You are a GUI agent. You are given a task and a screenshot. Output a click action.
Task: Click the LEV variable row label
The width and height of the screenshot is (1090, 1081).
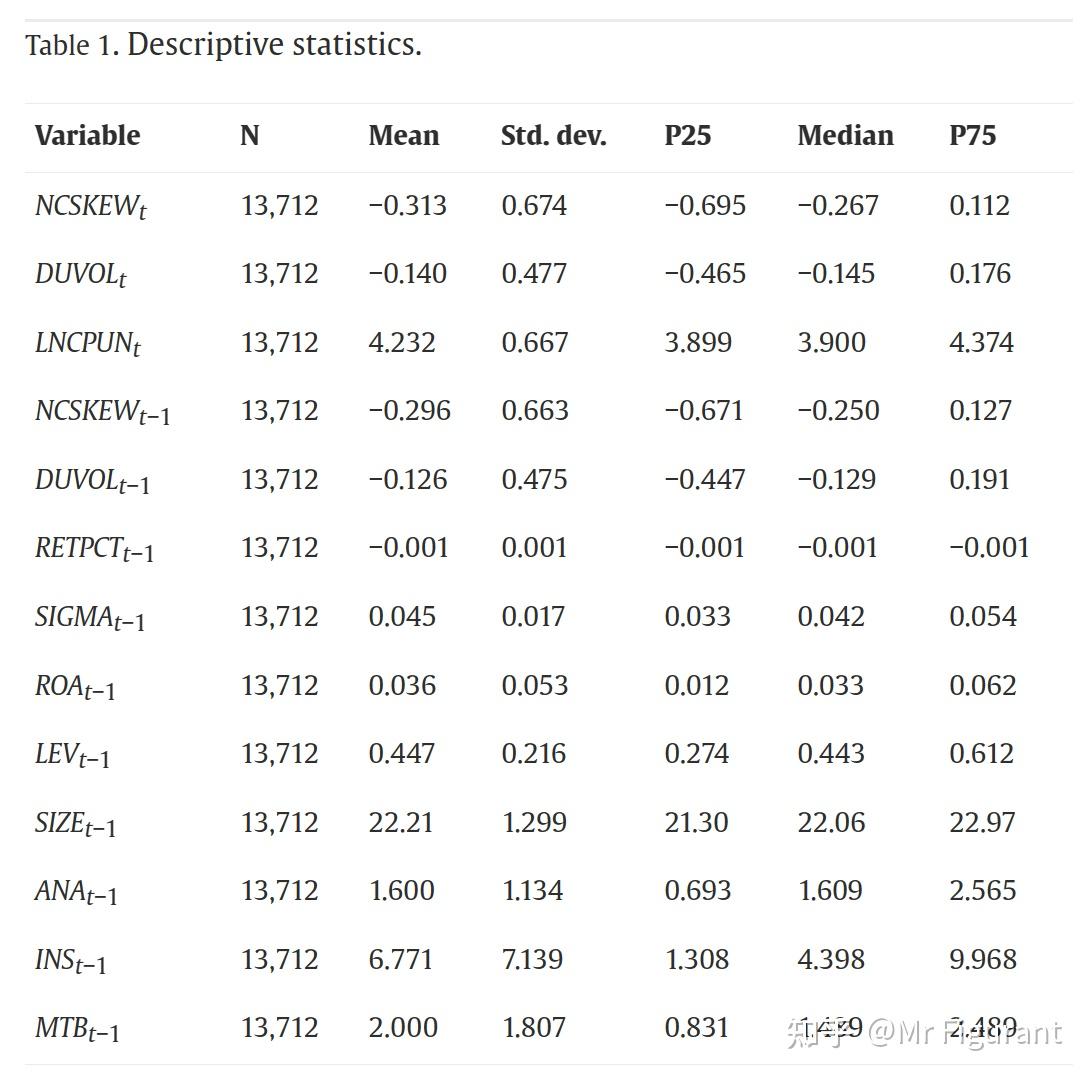coord(72,755)
